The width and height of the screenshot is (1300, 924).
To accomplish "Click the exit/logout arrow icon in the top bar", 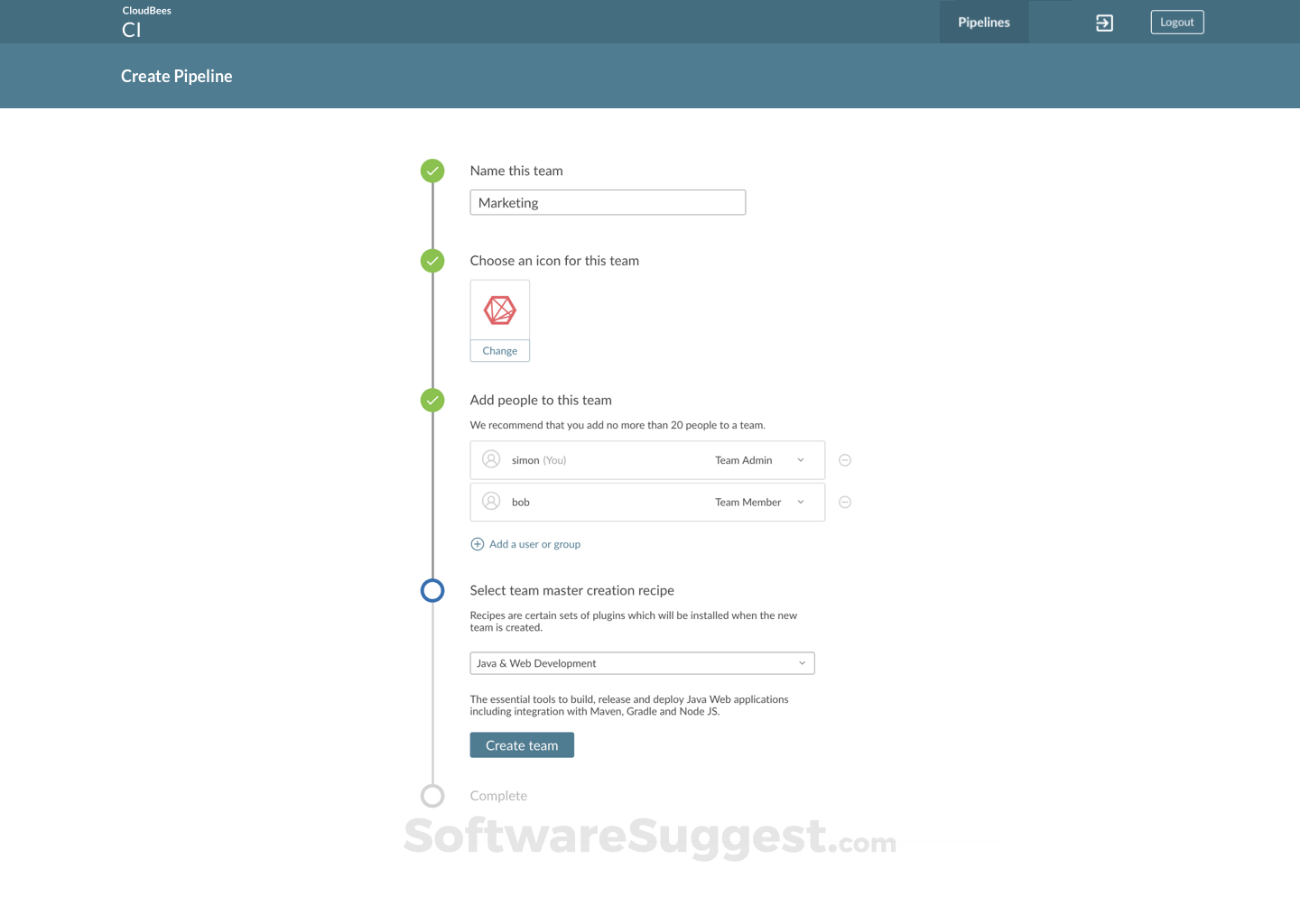I will tap(1103, 22).
